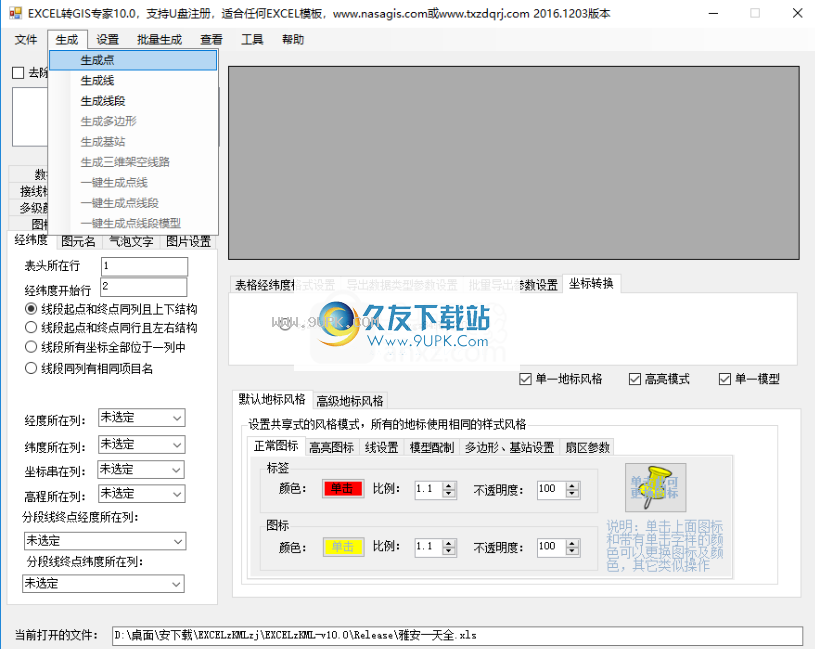Viewport: 815px width, 649px height.
Task: Switch to the 多边形、基站设置 tab
Action: [x=509, y=447]
